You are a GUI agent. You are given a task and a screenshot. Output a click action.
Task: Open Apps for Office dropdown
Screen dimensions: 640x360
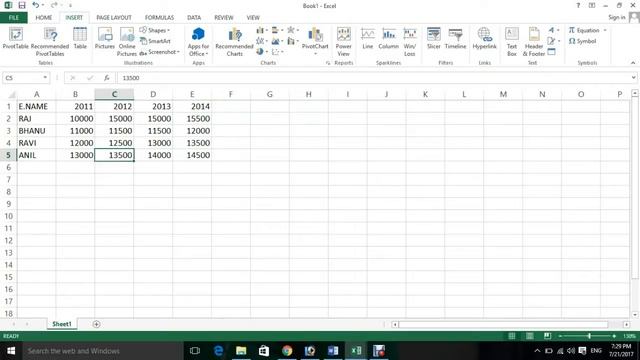click(198, 42)
